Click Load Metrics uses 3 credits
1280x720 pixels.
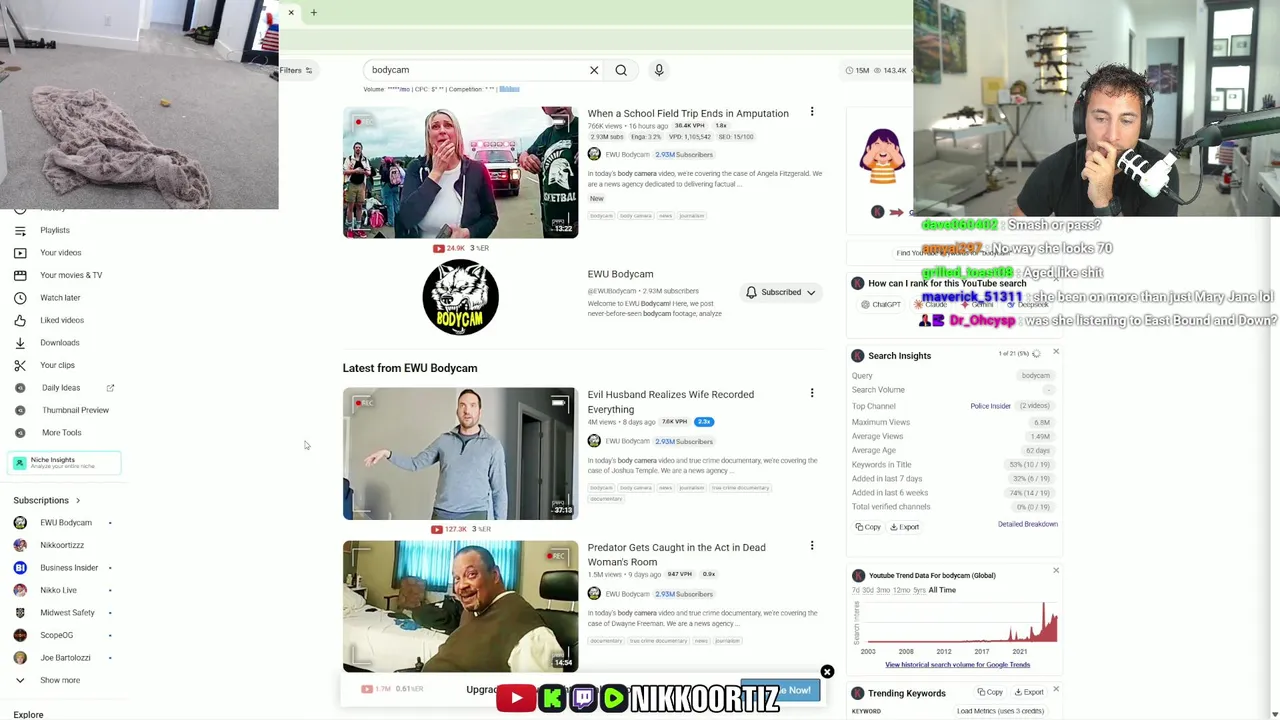pos(1000,711)
